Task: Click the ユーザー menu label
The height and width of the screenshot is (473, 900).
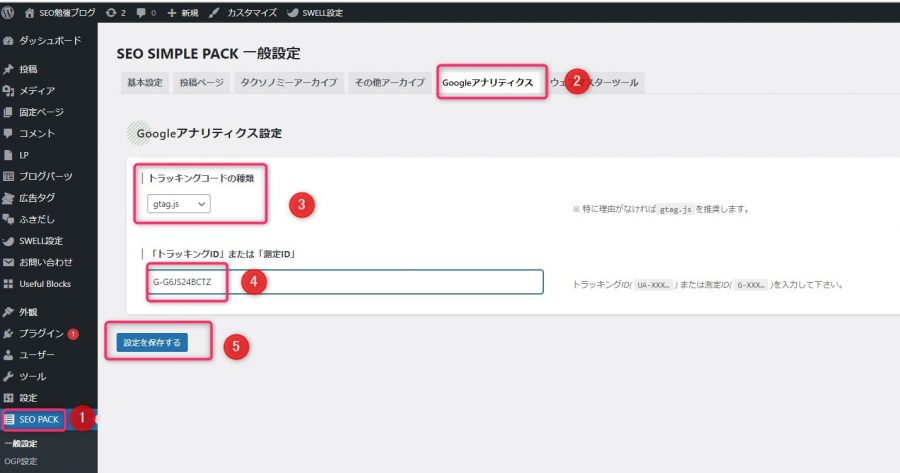Action: (x=37, y=355)
